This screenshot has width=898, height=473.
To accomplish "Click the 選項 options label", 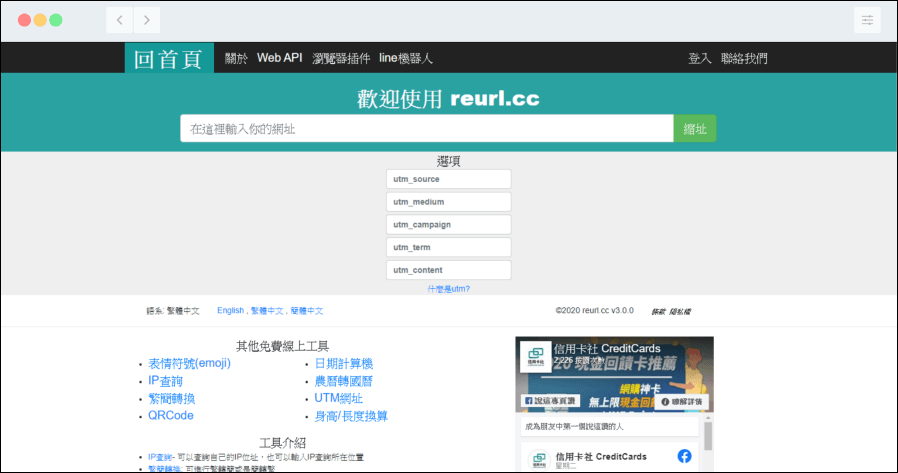I will 448,161.
